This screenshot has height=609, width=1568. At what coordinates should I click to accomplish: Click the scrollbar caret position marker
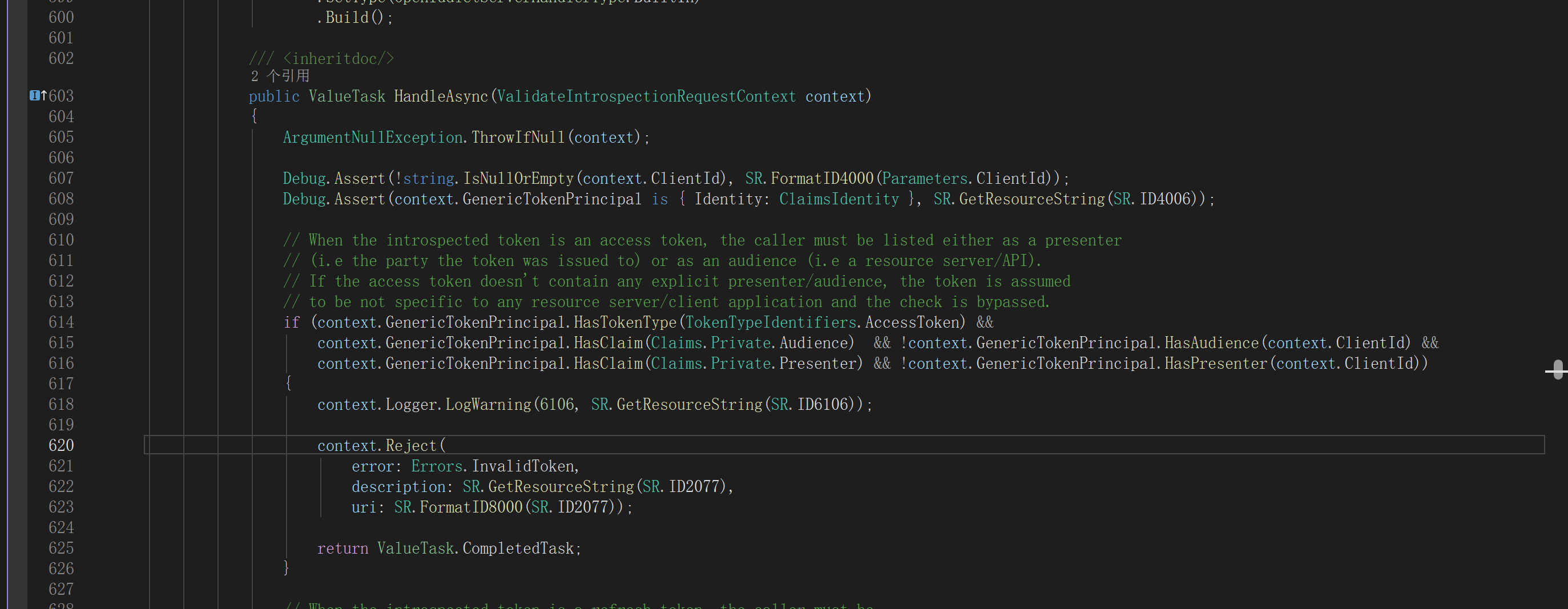[1557, 369]
